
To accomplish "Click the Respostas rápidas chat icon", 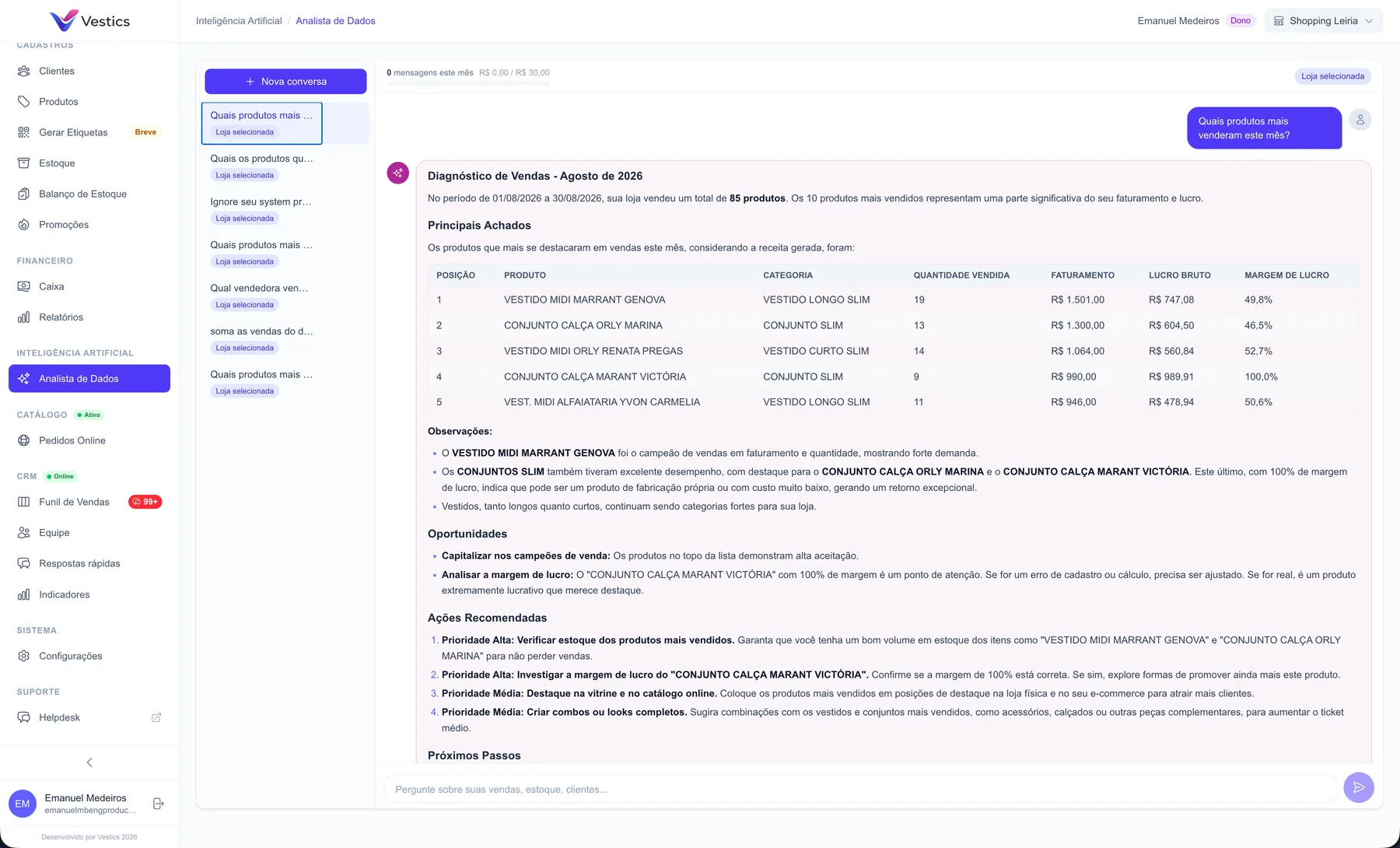I will coord(23,563).
